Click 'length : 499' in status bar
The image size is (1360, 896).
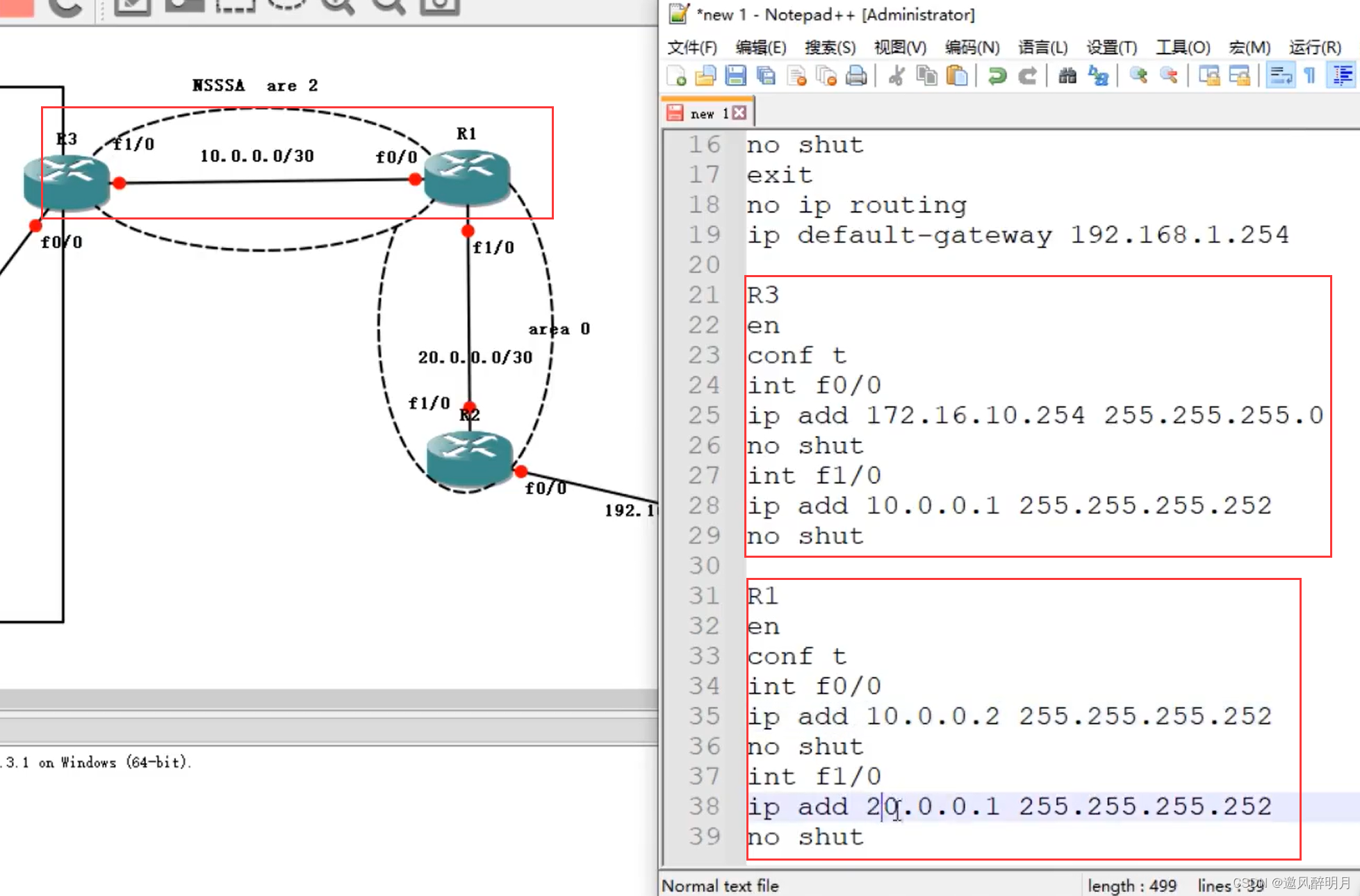[1132, 886]
